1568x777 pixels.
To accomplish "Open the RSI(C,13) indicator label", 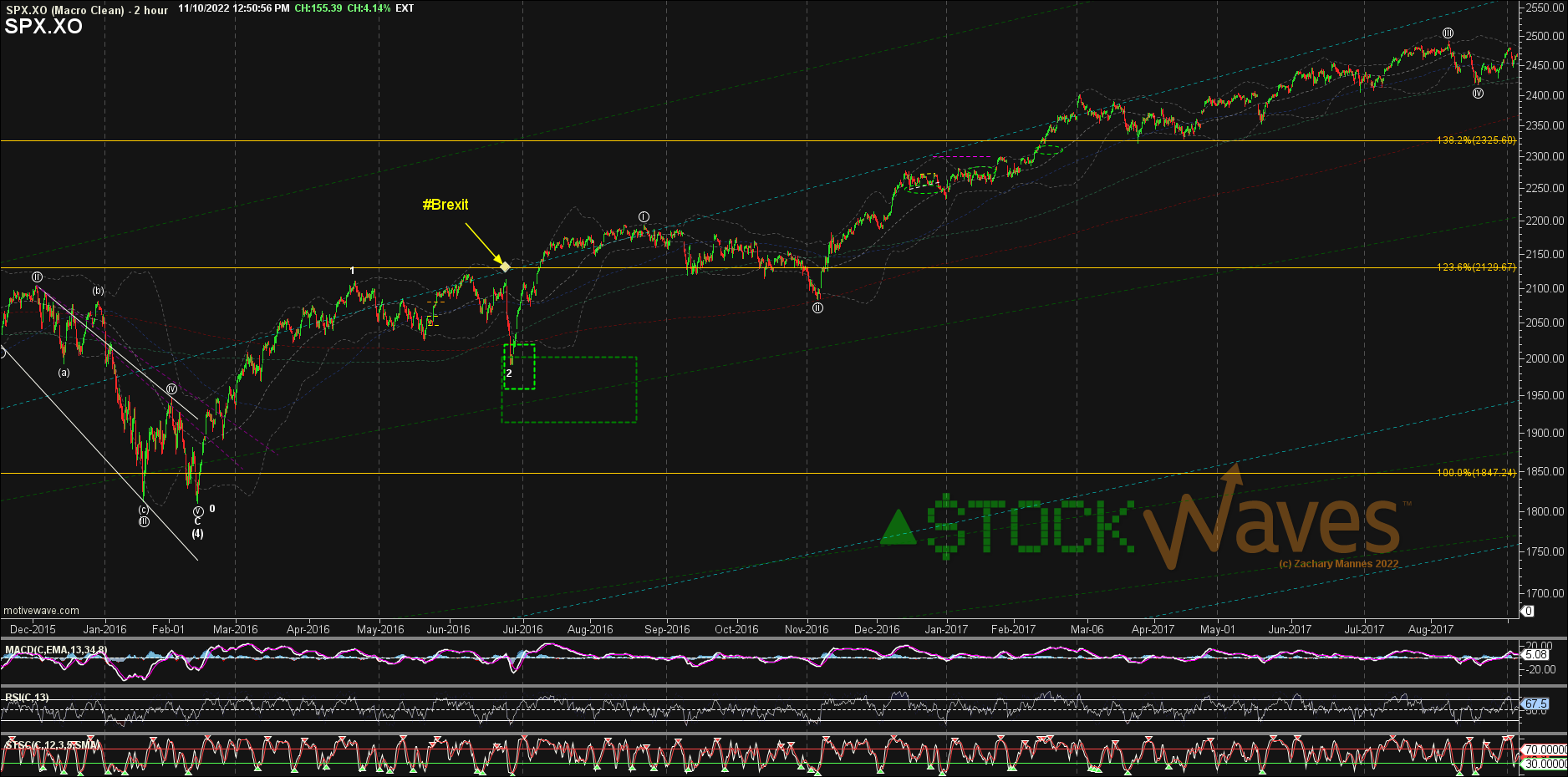I will point(27,698).
